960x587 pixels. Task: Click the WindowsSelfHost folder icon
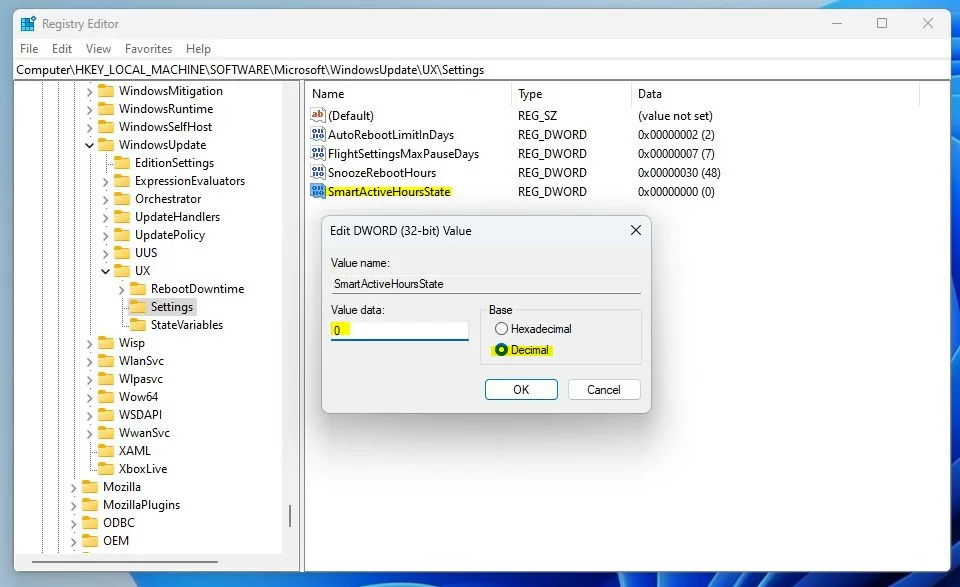[x=106, y=127]
